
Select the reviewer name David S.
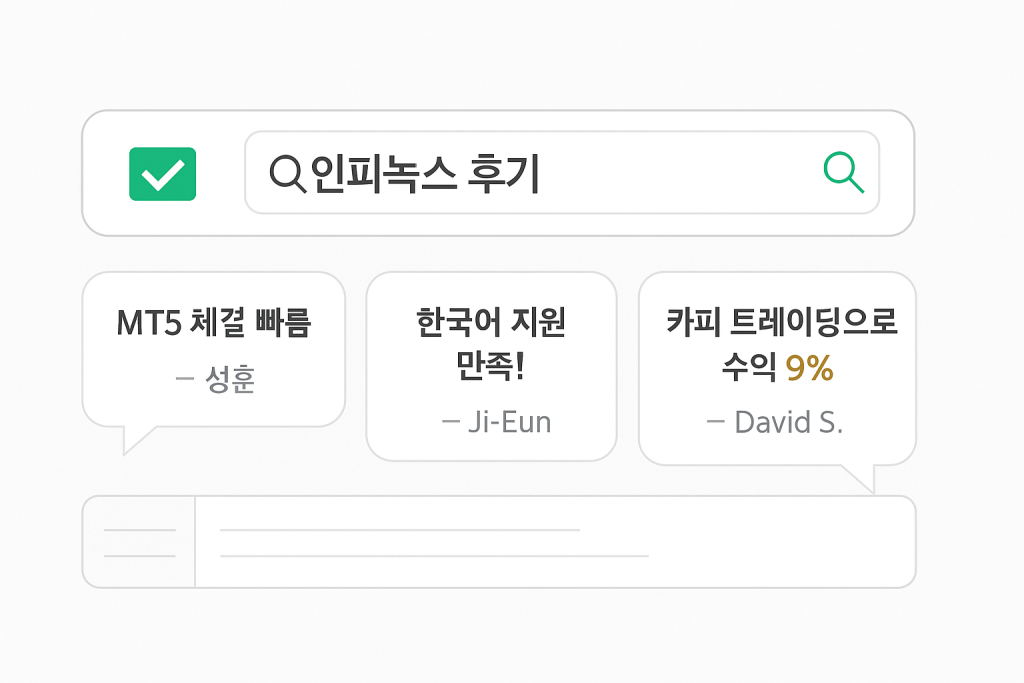789,422
